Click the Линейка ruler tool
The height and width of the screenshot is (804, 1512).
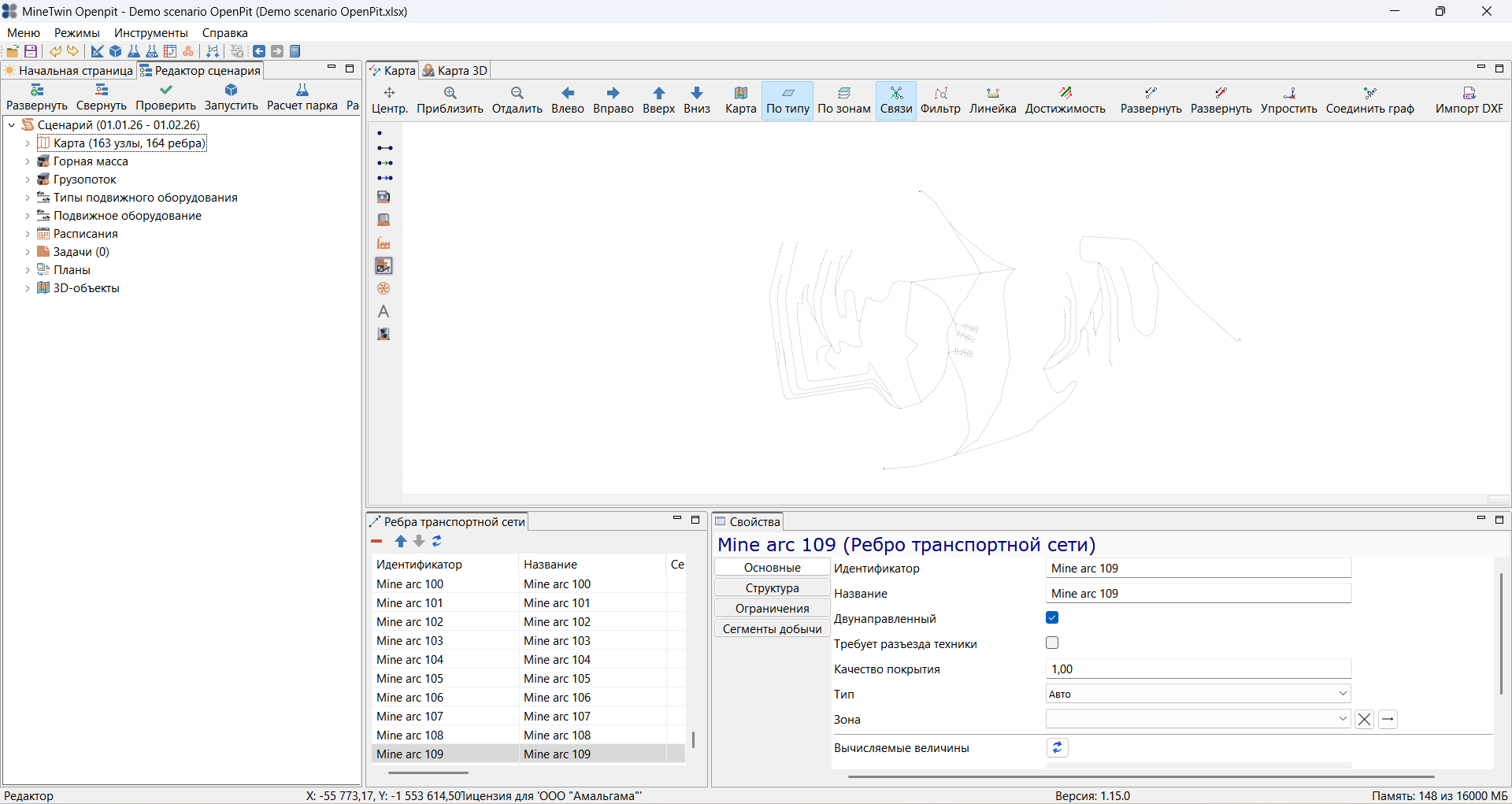pos(992,101)
